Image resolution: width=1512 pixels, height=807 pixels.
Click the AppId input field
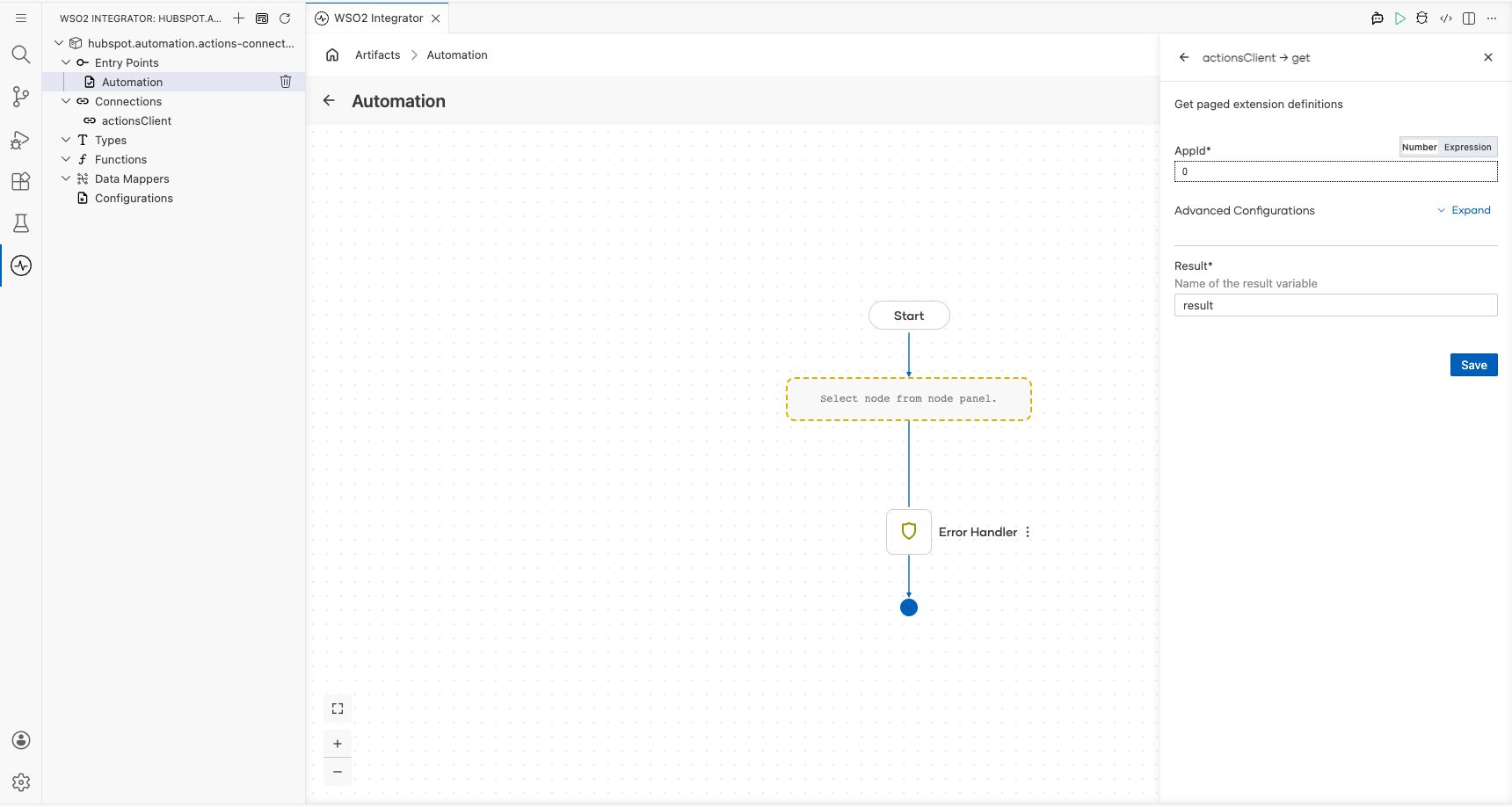(1336, 171)
